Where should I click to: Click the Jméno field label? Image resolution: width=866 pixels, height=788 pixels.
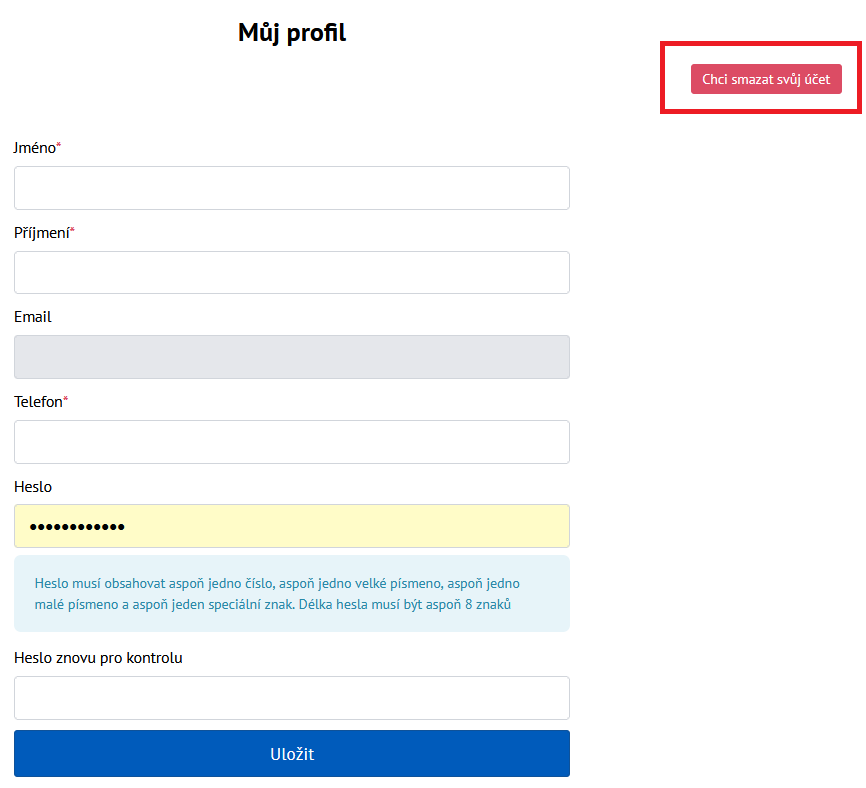coord(34,148)
